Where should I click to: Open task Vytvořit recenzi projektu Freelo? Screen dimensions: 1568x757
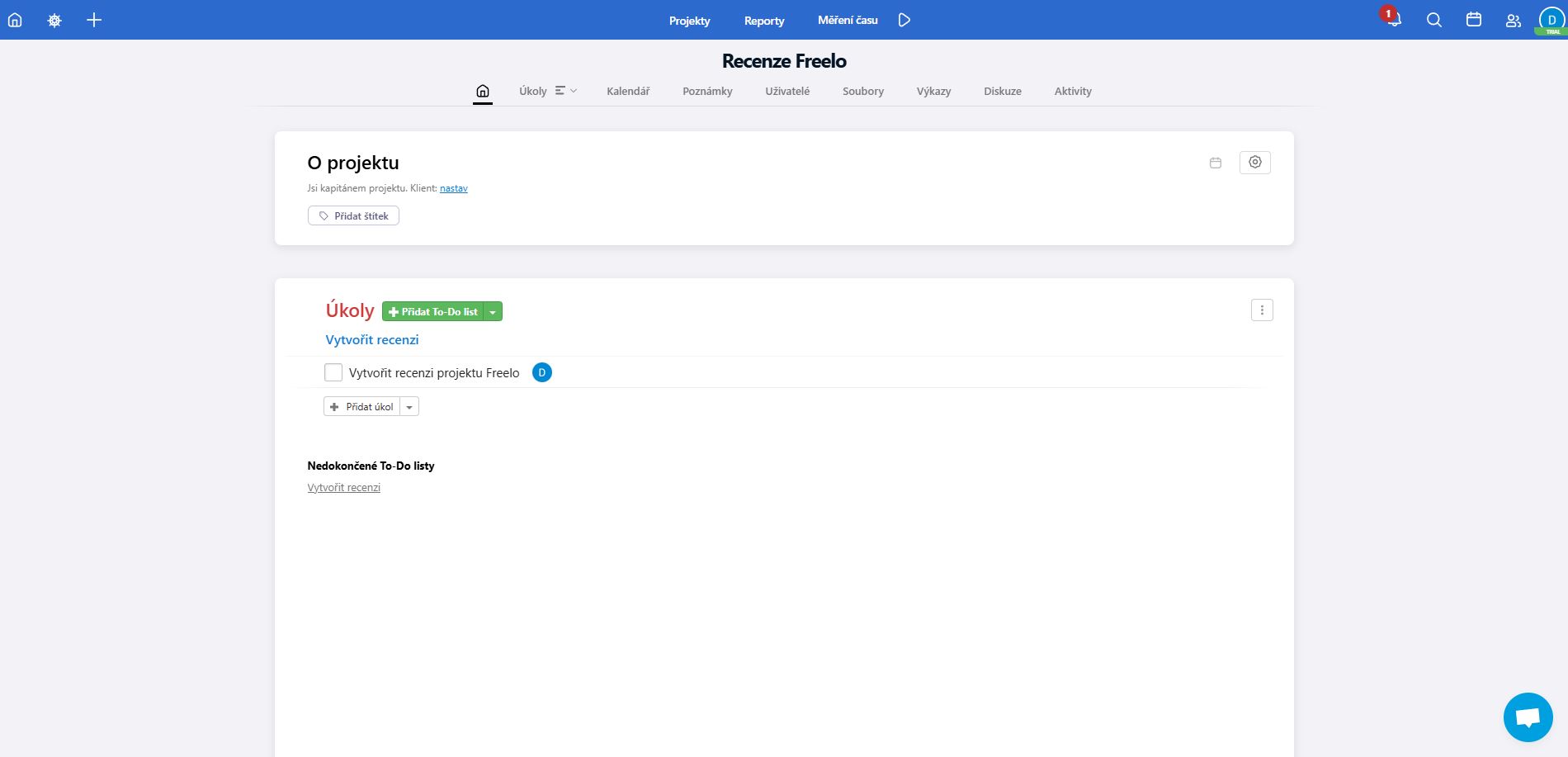point(434,373)
